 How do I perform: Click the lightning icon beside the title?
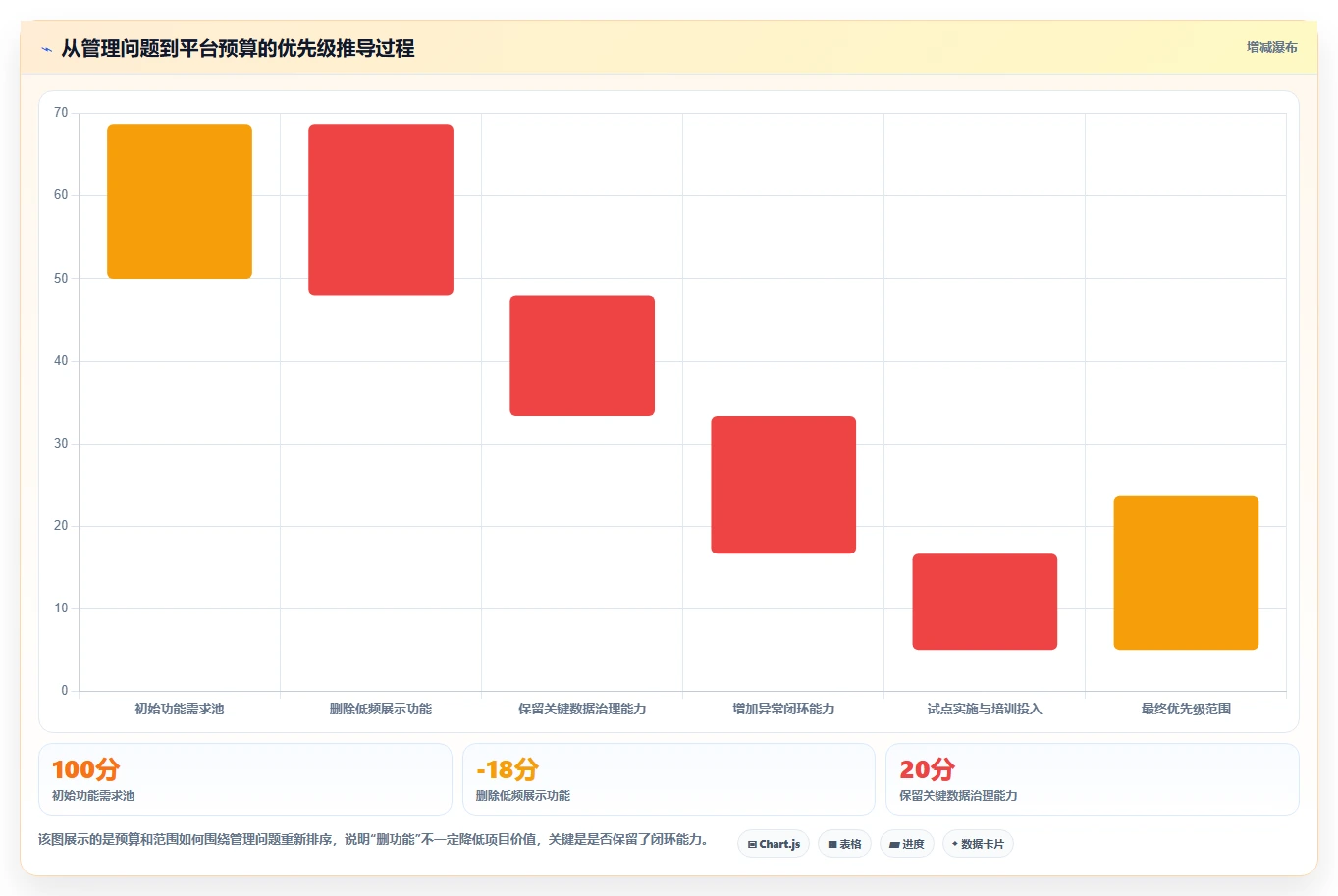pyautogui.click(x=46, y=49)
